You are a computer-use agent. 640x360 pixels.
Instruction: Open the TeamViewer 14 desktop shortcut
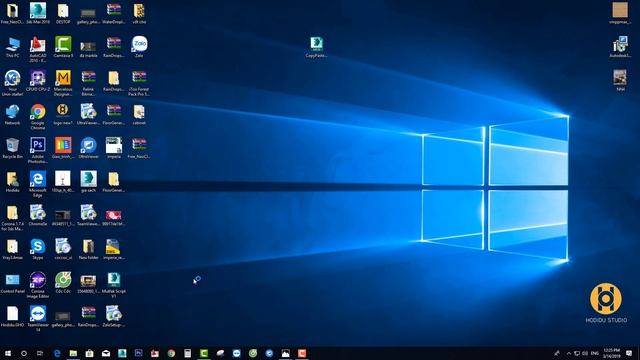coord(38,318)
